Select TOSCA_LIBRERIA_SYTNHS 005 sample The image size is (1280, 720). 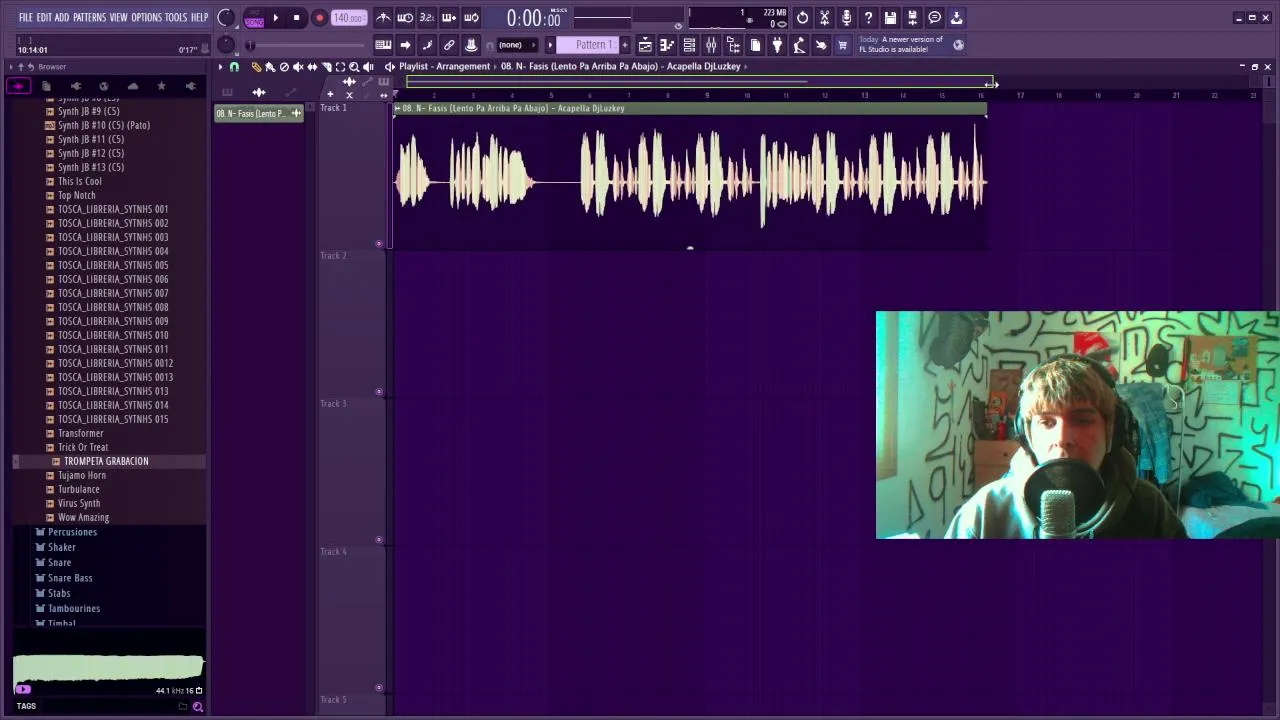click(112, 265)
